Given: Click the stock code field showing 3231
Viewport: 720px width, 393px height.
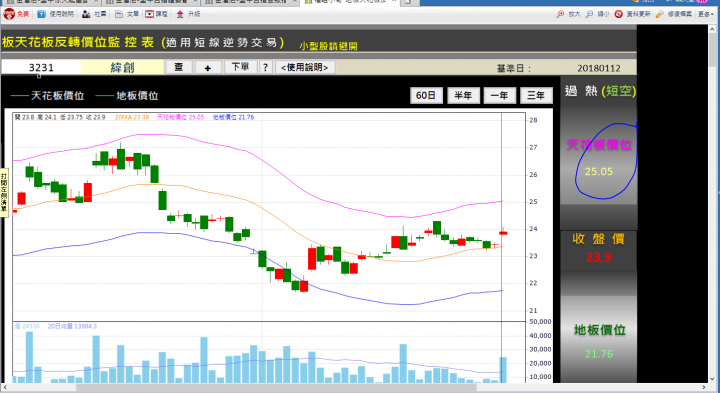Looking at the screenshot, I should pyautogui.click(x=41, y=67).
